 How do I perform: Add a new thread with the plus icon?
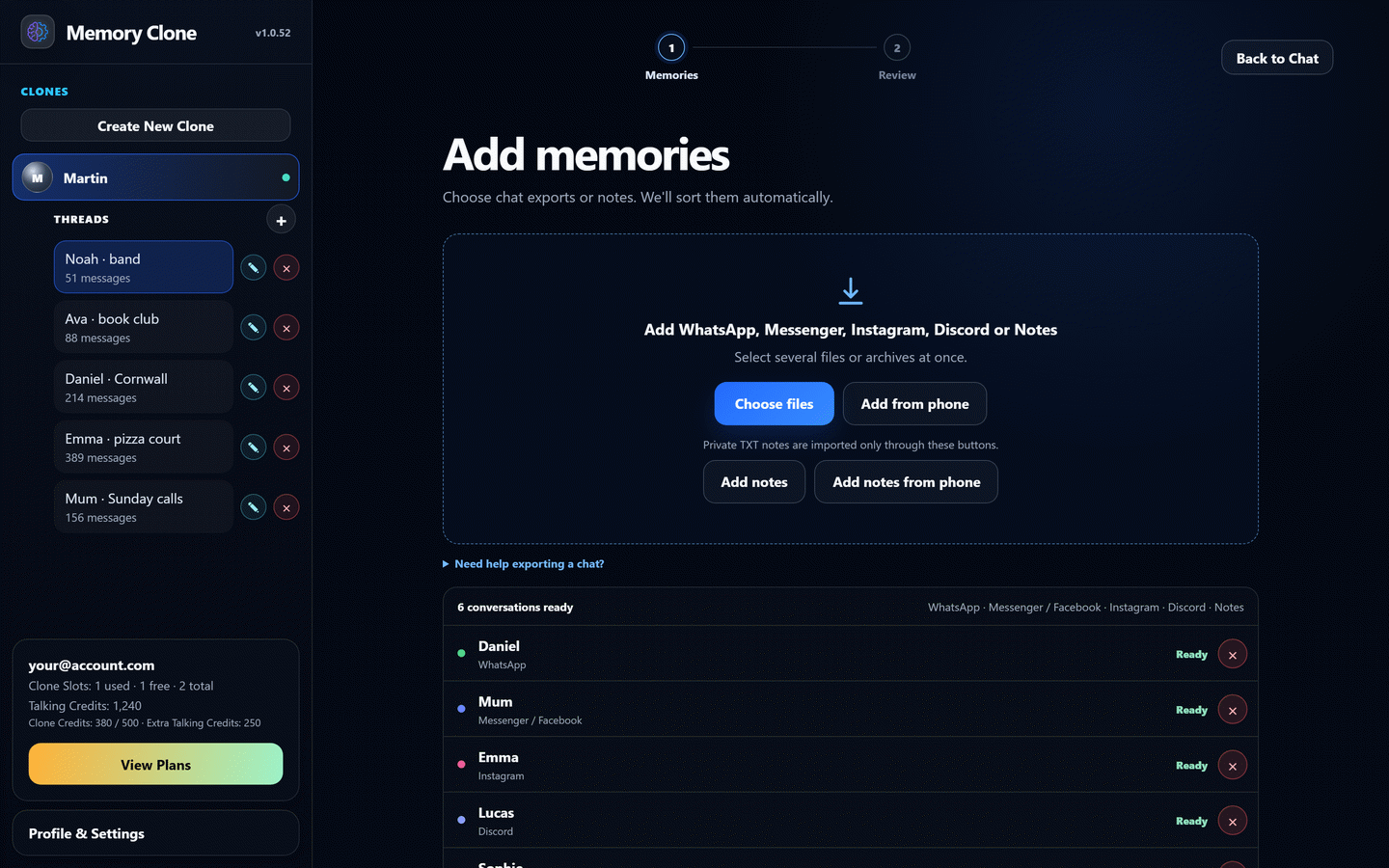coord(281,220)
